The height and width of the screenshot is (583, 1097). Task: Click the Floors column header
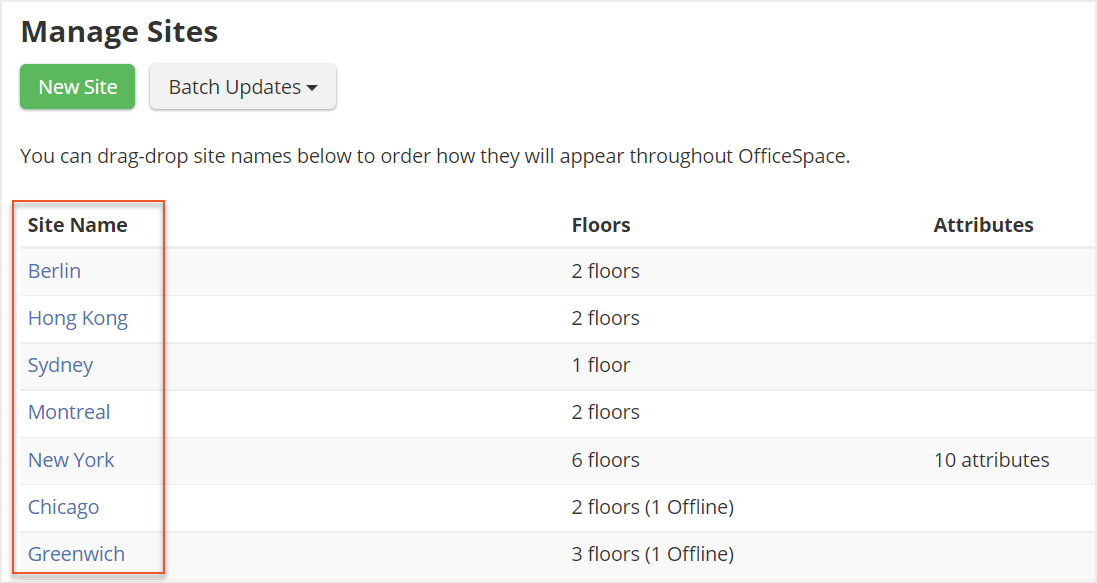[600, 224]
